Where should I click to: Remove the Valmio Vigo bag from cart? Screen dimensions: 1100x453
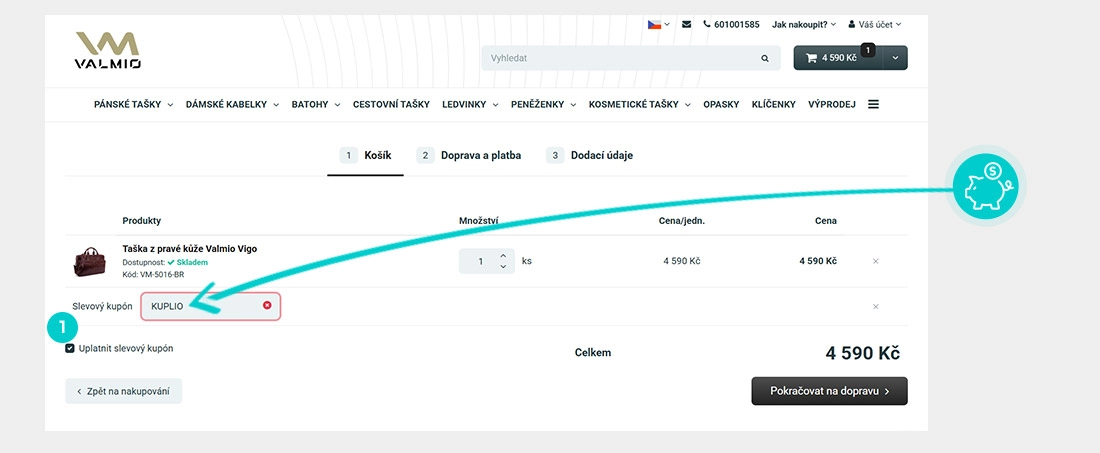[x=876, y=261]
